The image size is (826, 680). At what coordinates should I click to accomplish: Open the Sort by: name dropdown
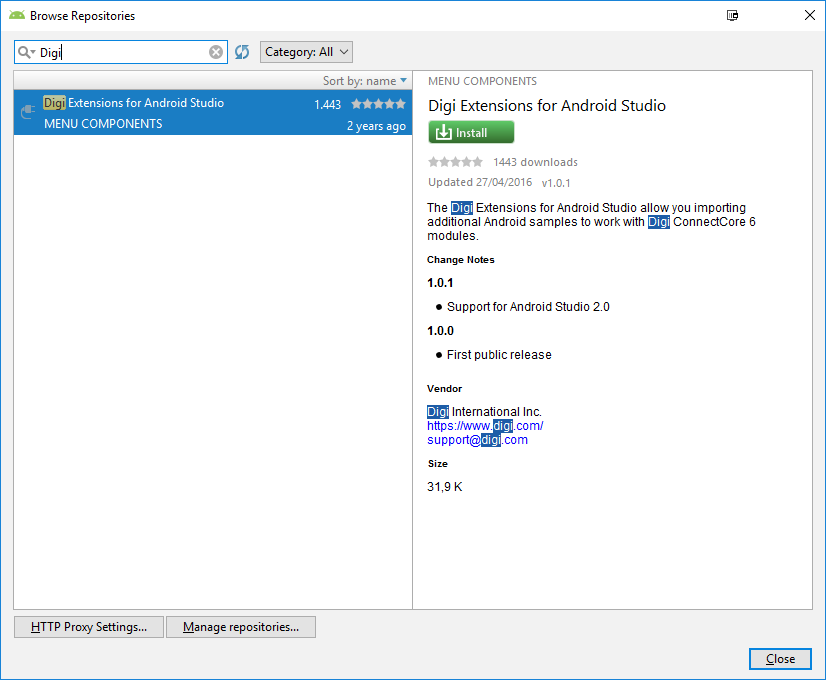[365, 81]
